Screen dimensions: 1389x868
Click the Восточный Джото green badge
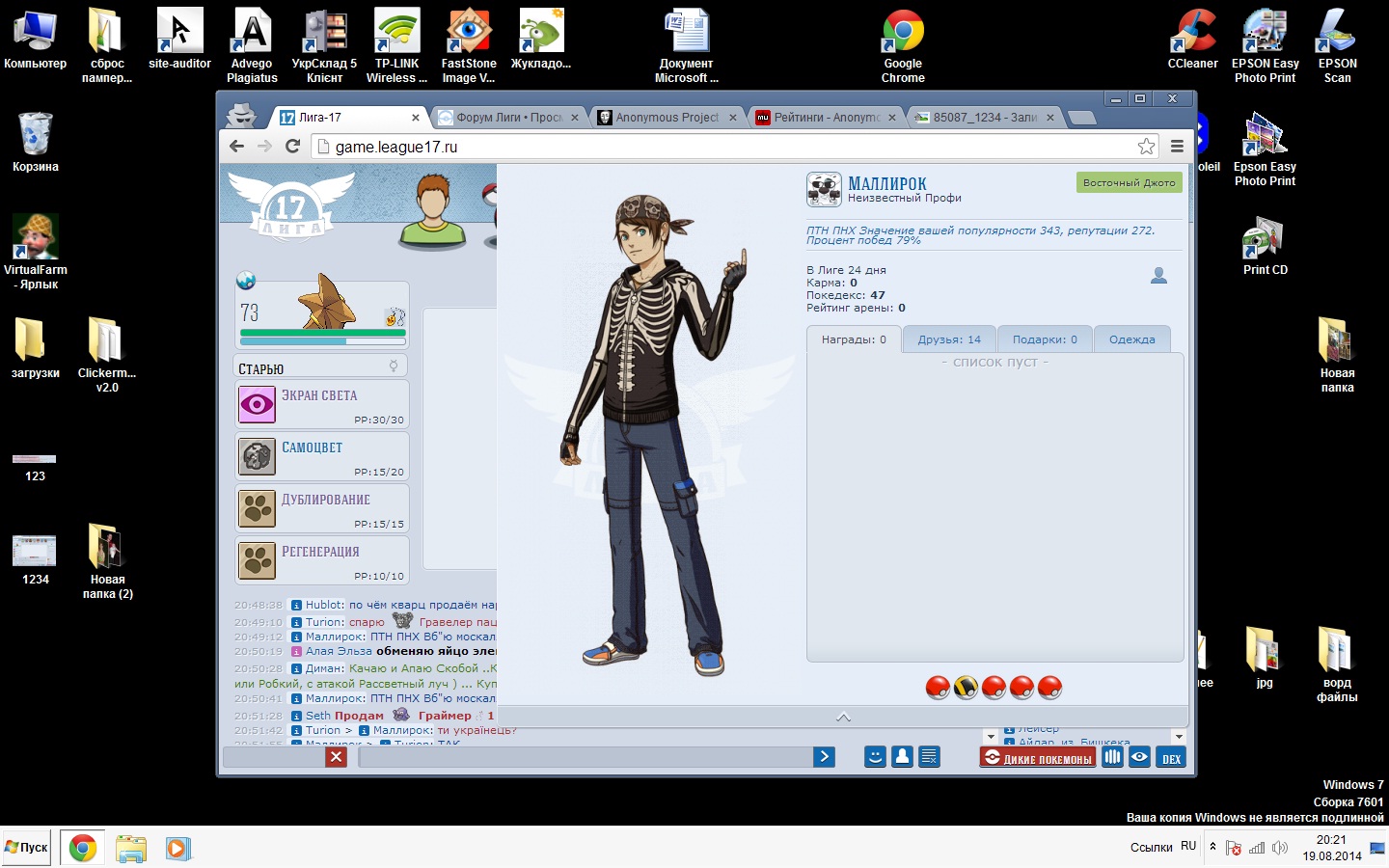coord(1129,182)
